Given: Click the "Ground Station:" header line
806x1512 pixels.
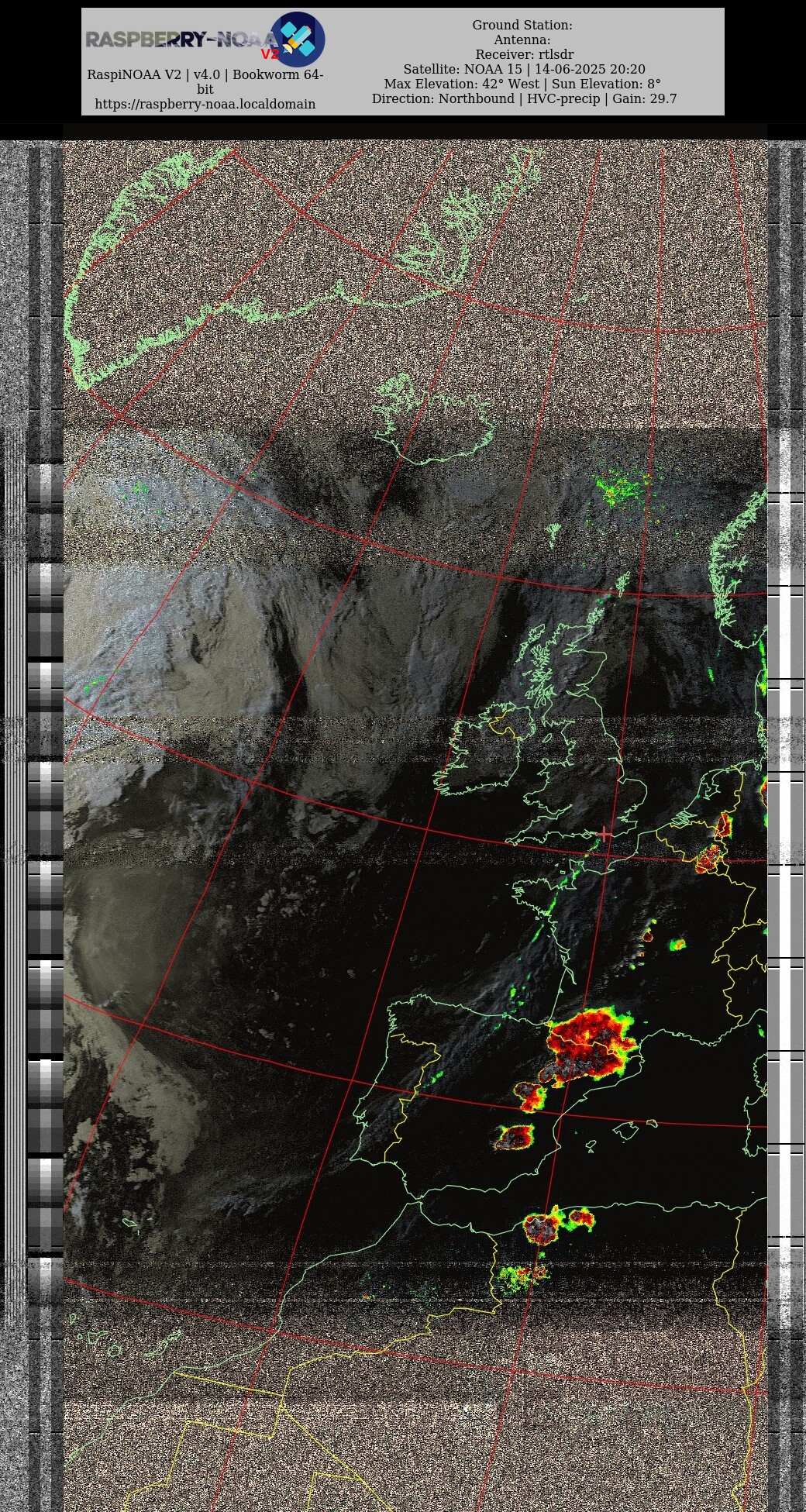Looking at the screenshot, I should coord(522,25).
